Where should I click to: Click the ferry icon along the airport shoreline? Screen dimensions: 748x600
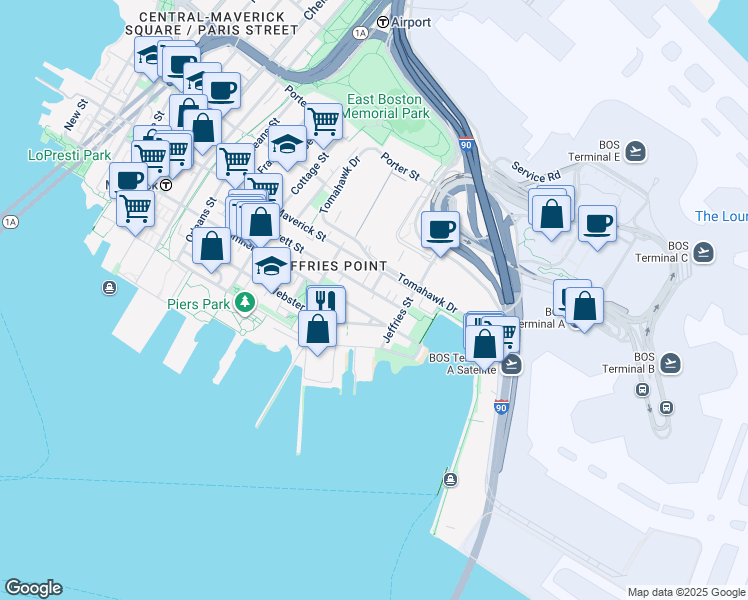pyautogui.click(x=451, y=479)
